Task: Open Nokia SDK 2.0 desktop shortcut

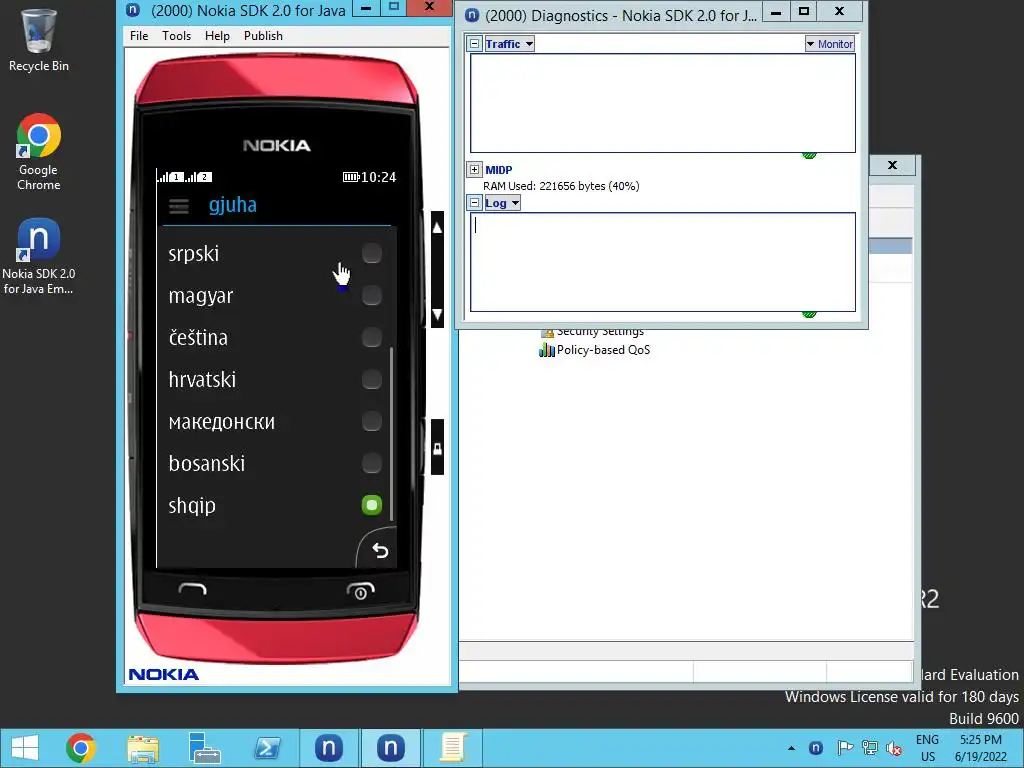Action: point(39,256)
